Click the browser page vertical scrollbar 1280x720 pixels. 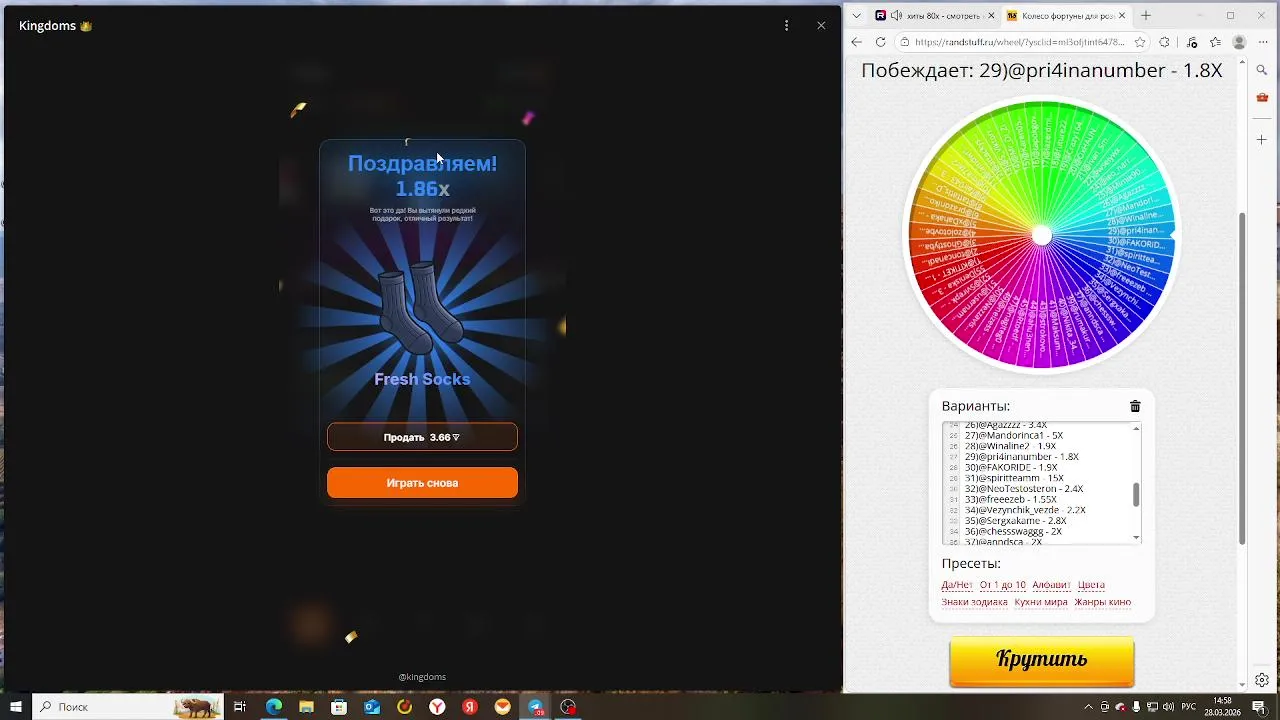[x=1243, y=379]
